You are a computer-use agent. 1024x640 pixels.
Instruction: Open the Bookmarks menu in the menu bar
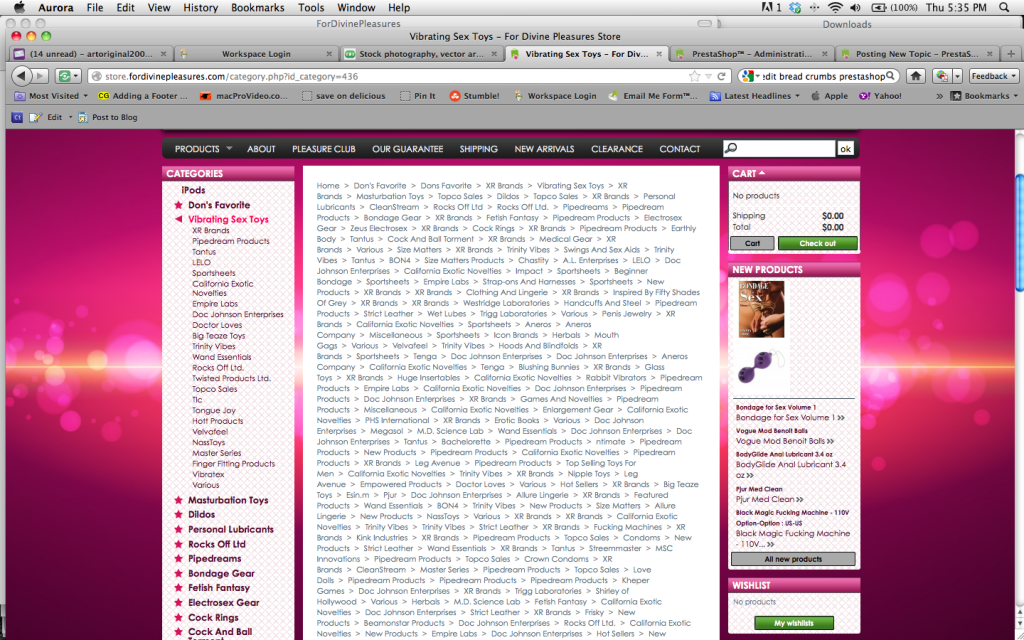[257, 6]
